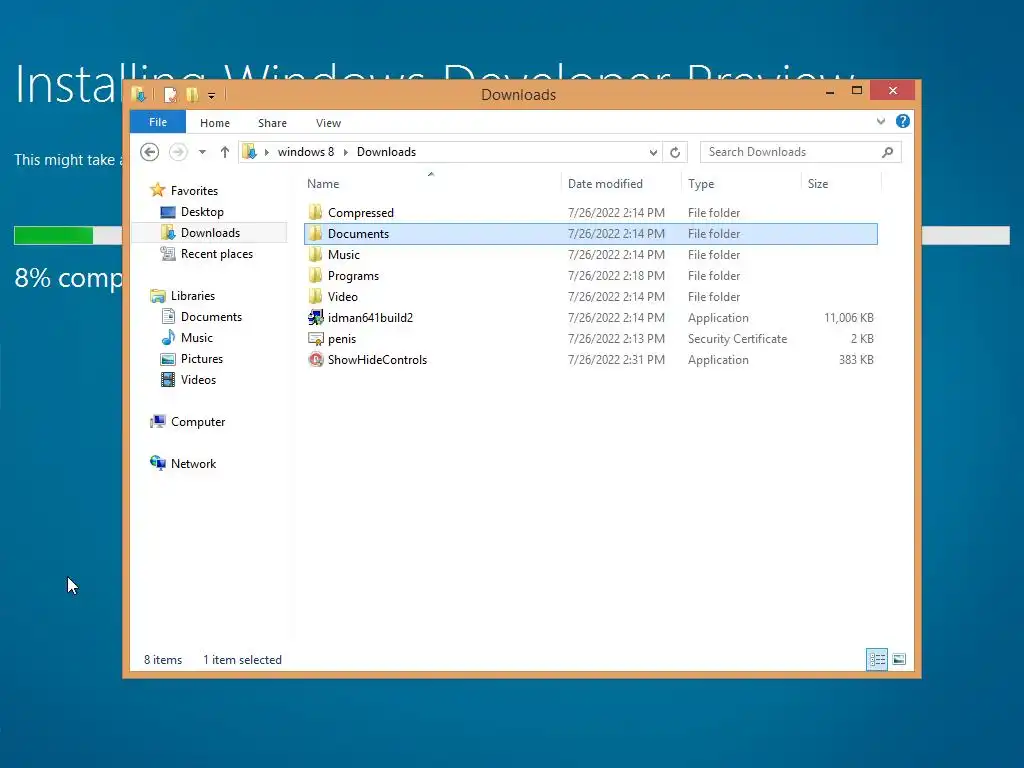
Task: Click the search magnifier icon
Action: tap(888, 152)
